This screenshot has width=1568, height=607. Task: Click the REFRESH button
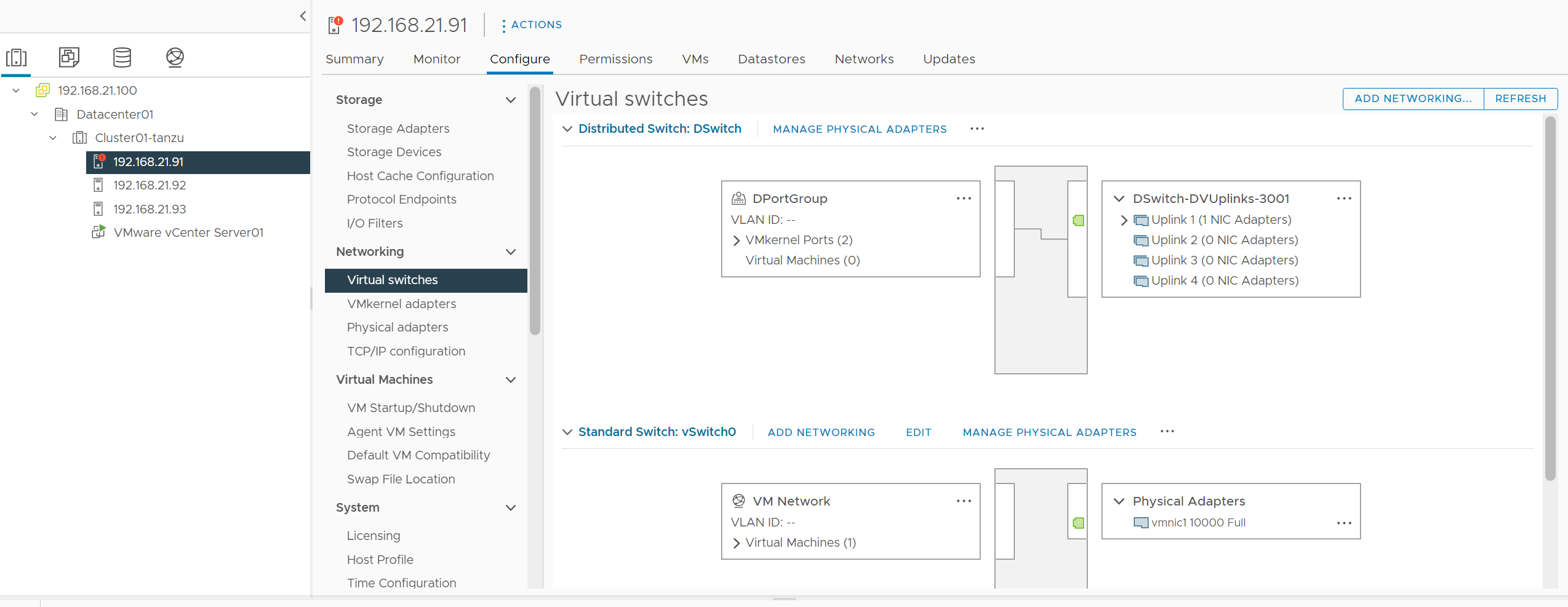(x=1521, y=98)
